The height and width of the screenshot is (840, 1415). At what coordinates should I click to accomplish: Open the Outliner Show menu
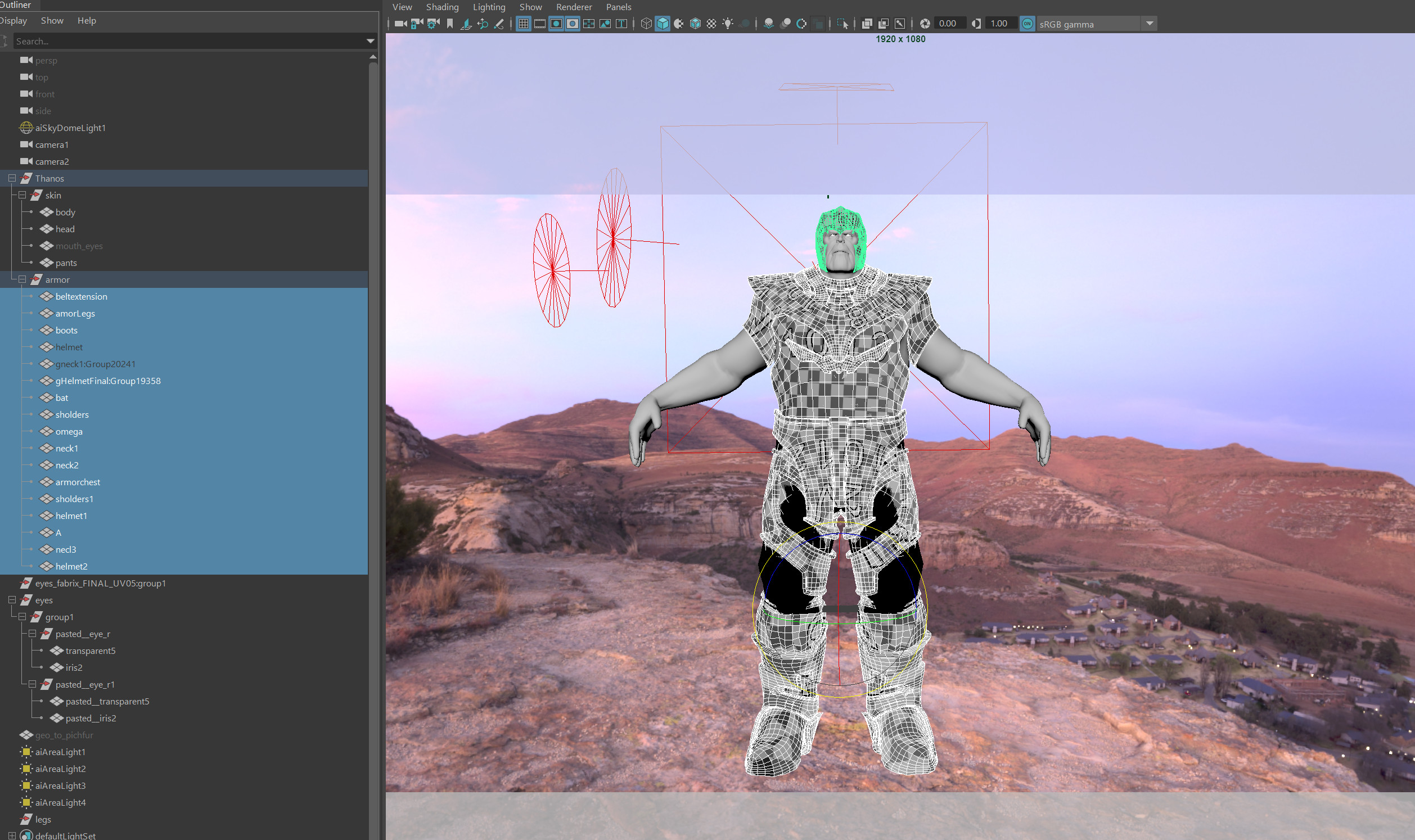[x=52, y=20]
